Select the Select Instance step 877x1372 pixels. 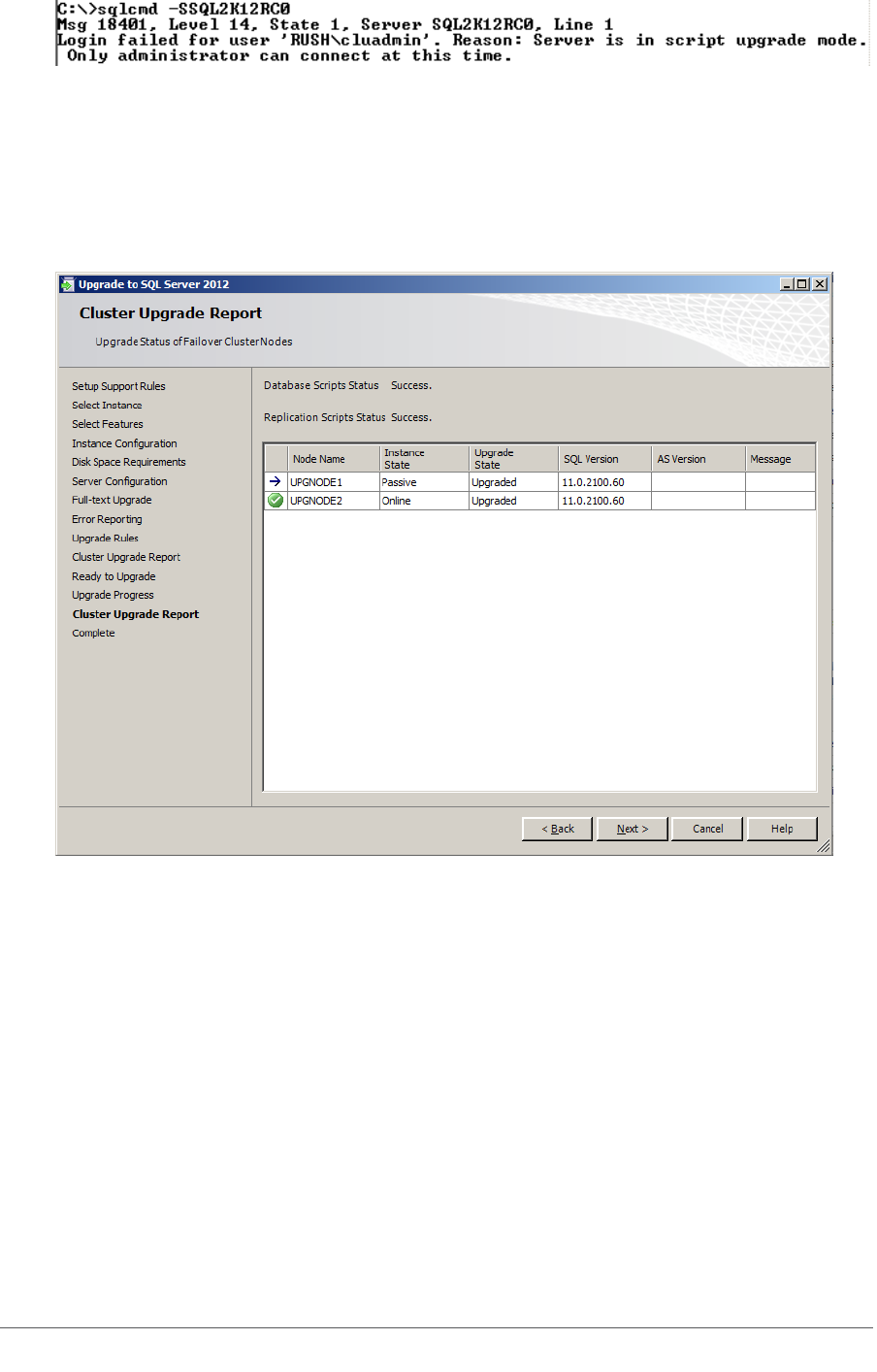(107, 406)
